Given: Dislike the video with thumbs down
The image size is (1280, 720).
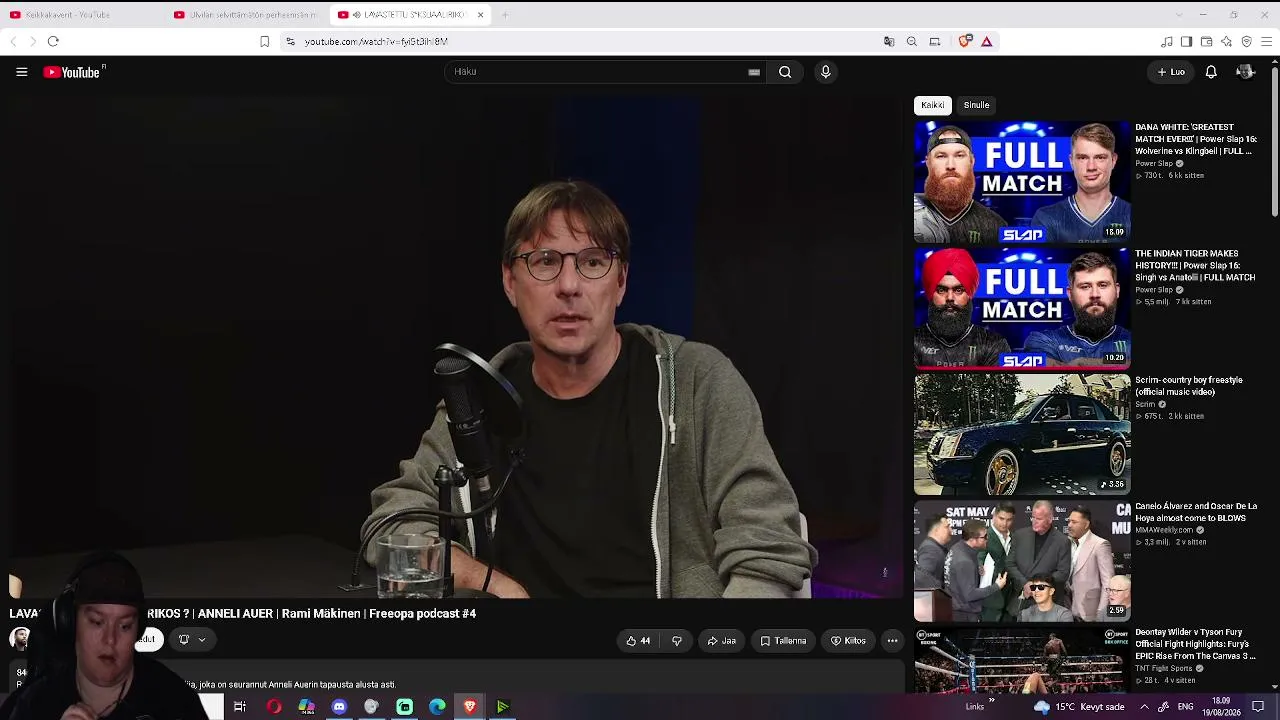Looking at the screenshot, I should click(677, 641).
